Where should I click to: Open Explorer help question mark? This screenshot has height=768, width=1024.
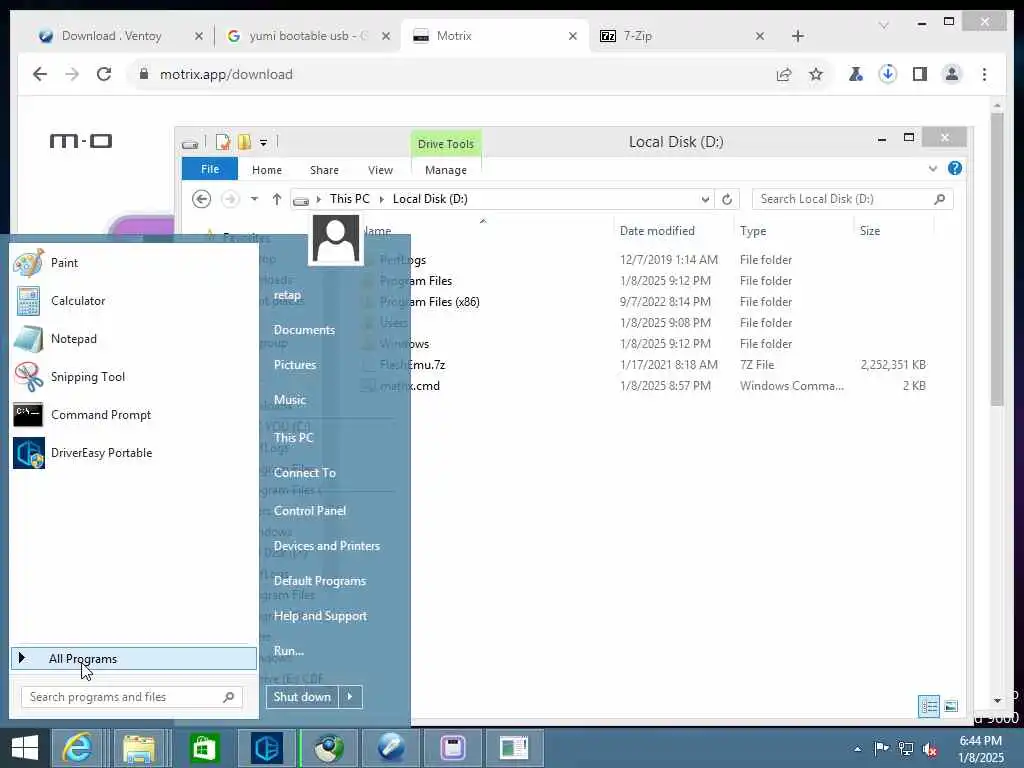(955, 168)
